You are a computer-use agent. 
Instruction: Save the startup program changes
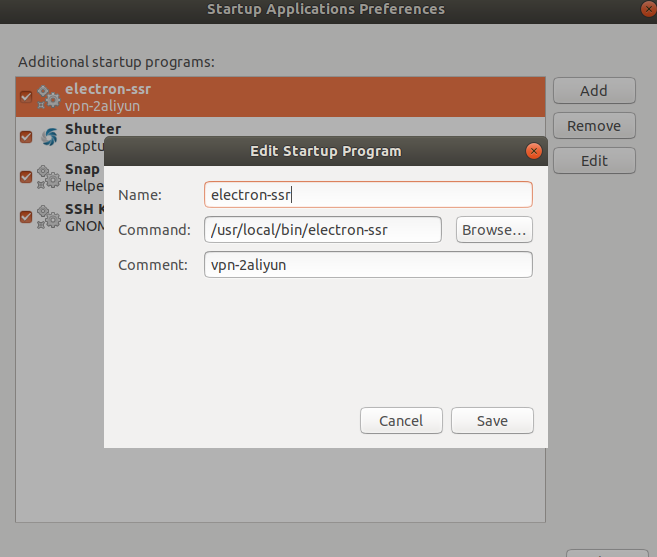[492, 420]
